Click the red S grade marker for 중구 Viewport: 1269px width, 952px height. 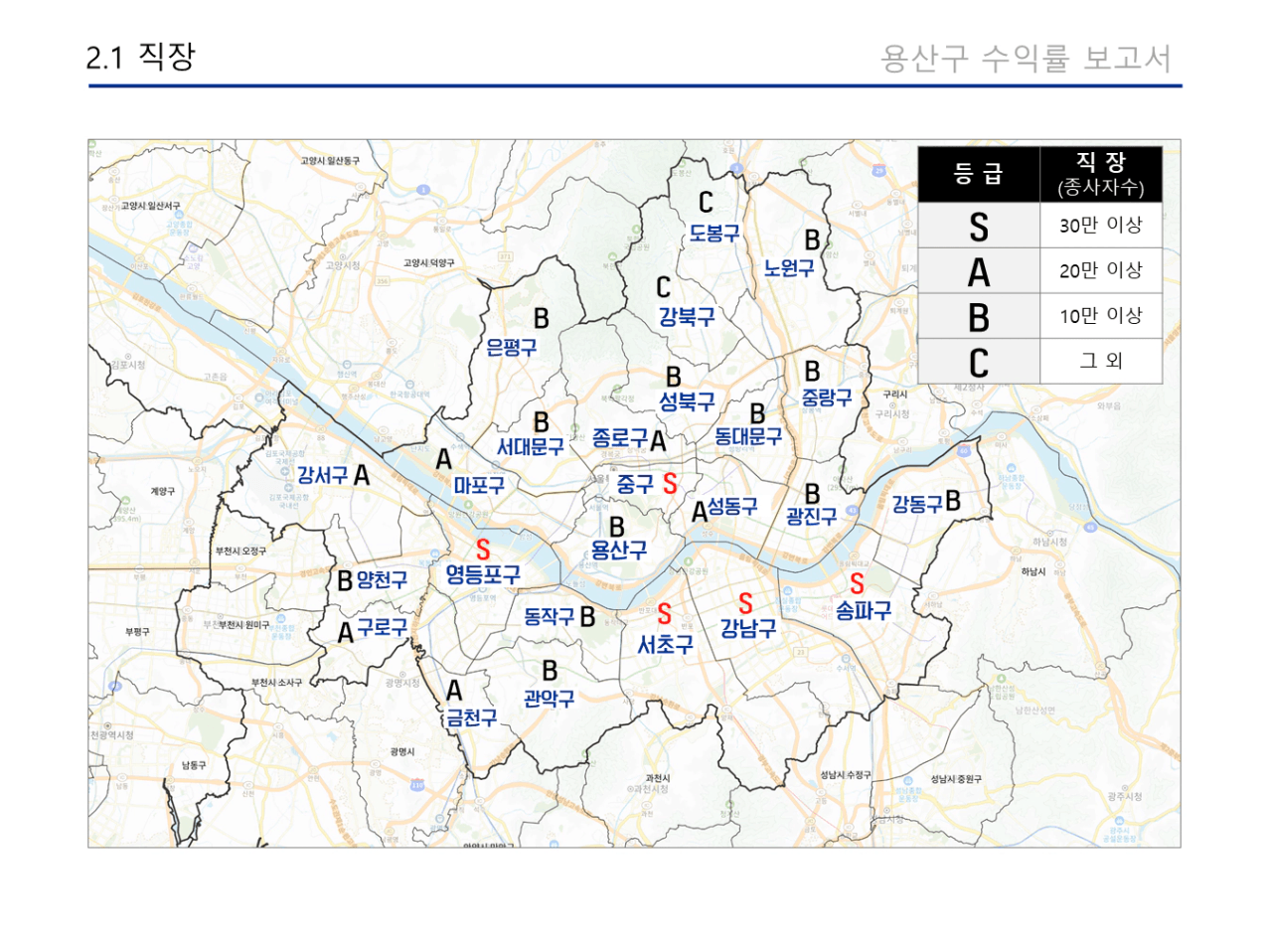(x=670, y=484)
